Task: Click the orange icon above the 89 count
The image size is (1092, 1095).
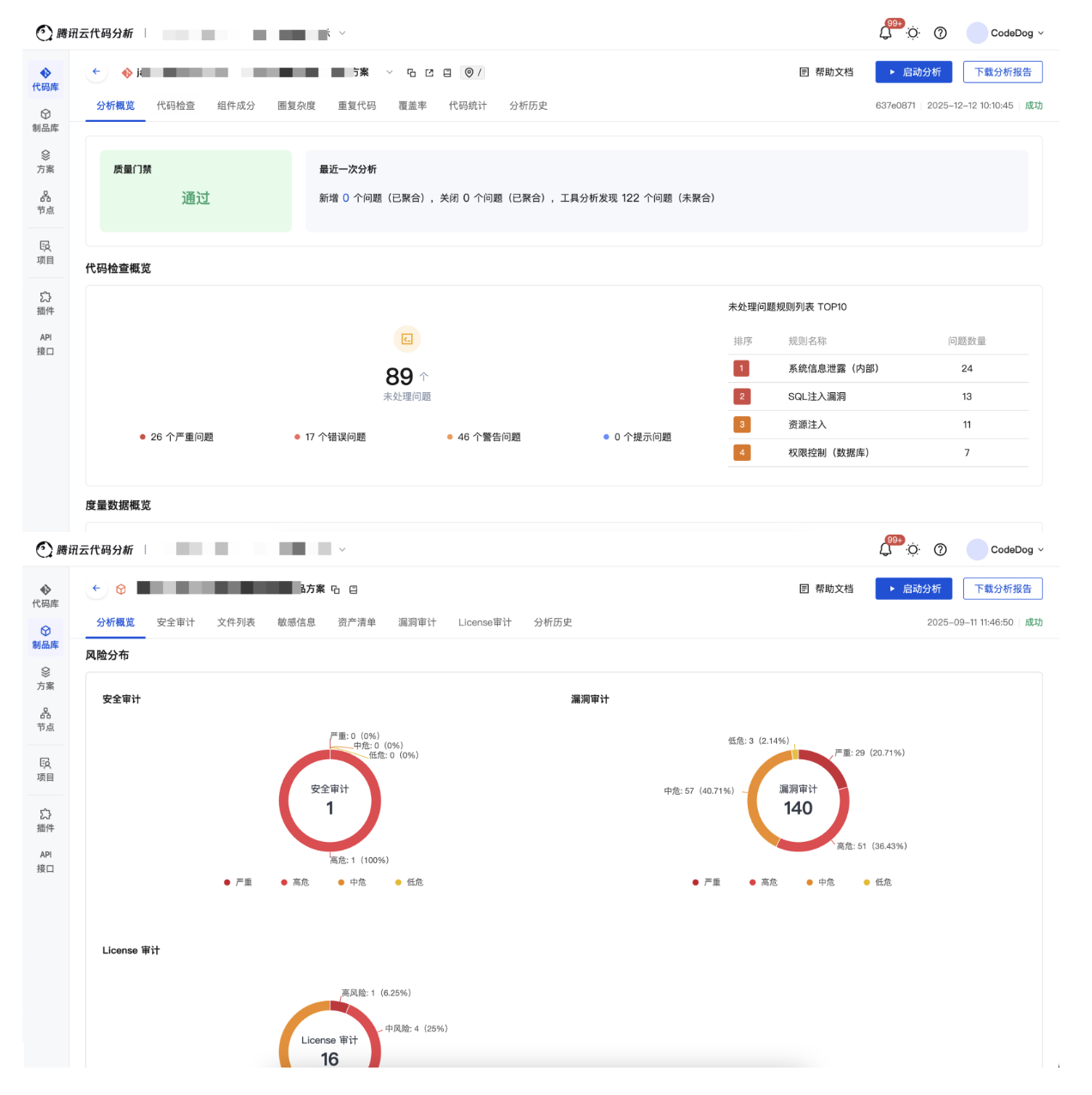Action: pos(407,339)
